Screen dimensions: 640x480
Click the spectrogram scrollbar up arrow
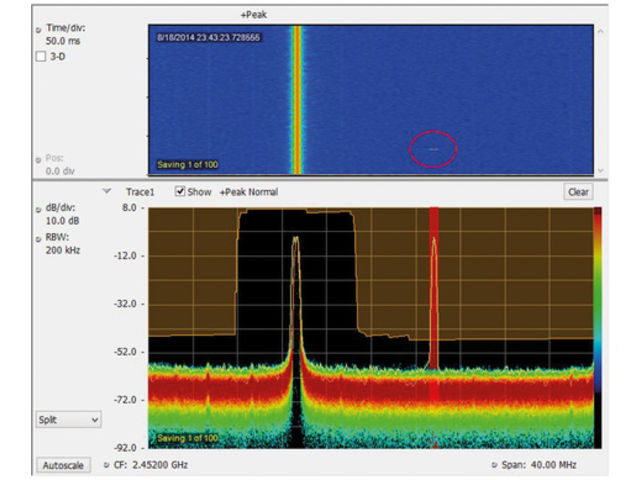click(x=600, y=30)
